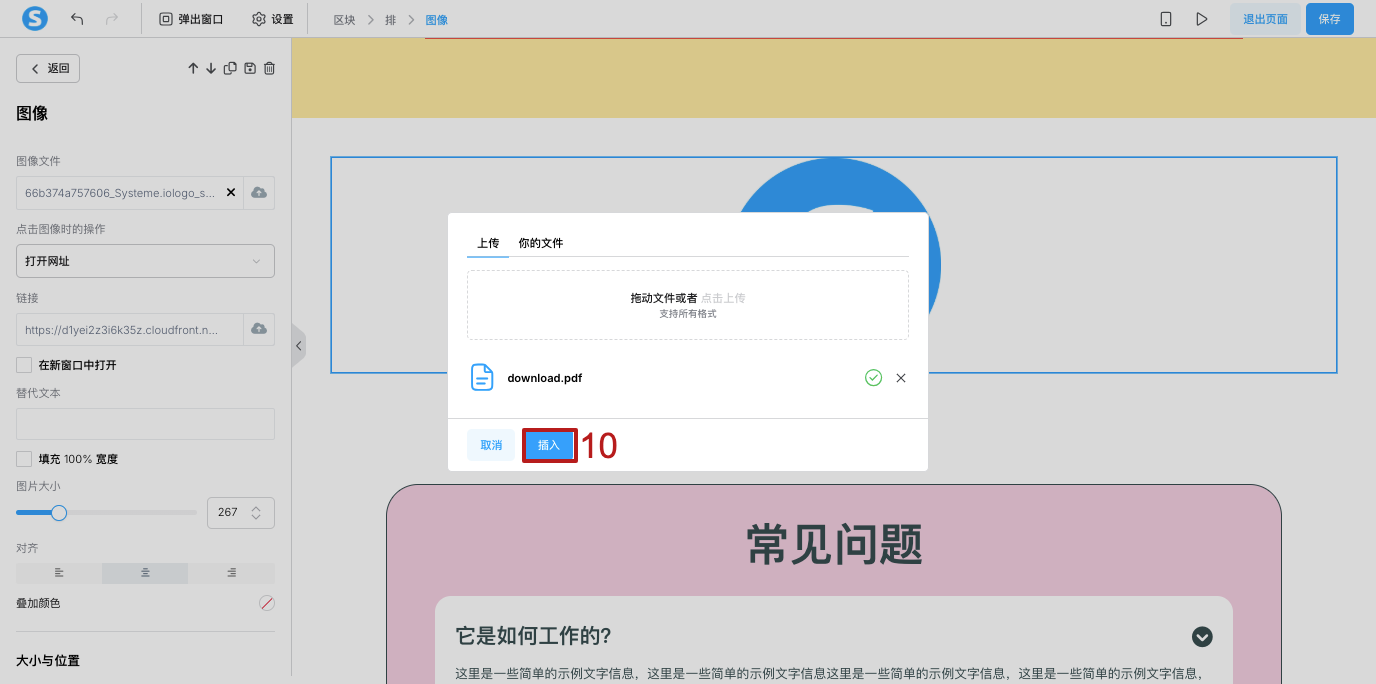Click the 插入 insert button
1376x684 pixels.
549,445
